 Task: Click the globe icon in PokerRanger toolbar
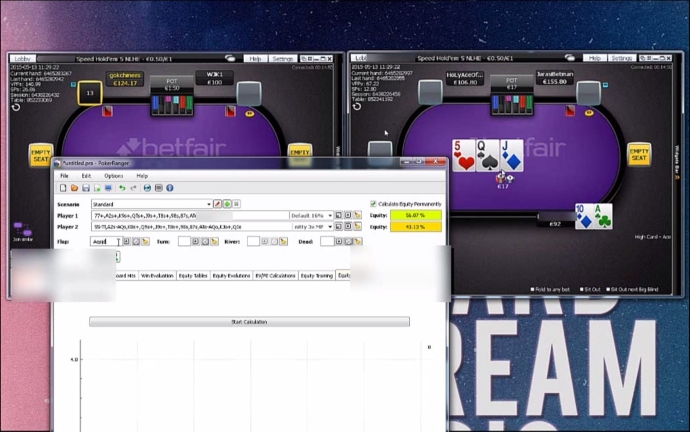[x=147, y=188]
